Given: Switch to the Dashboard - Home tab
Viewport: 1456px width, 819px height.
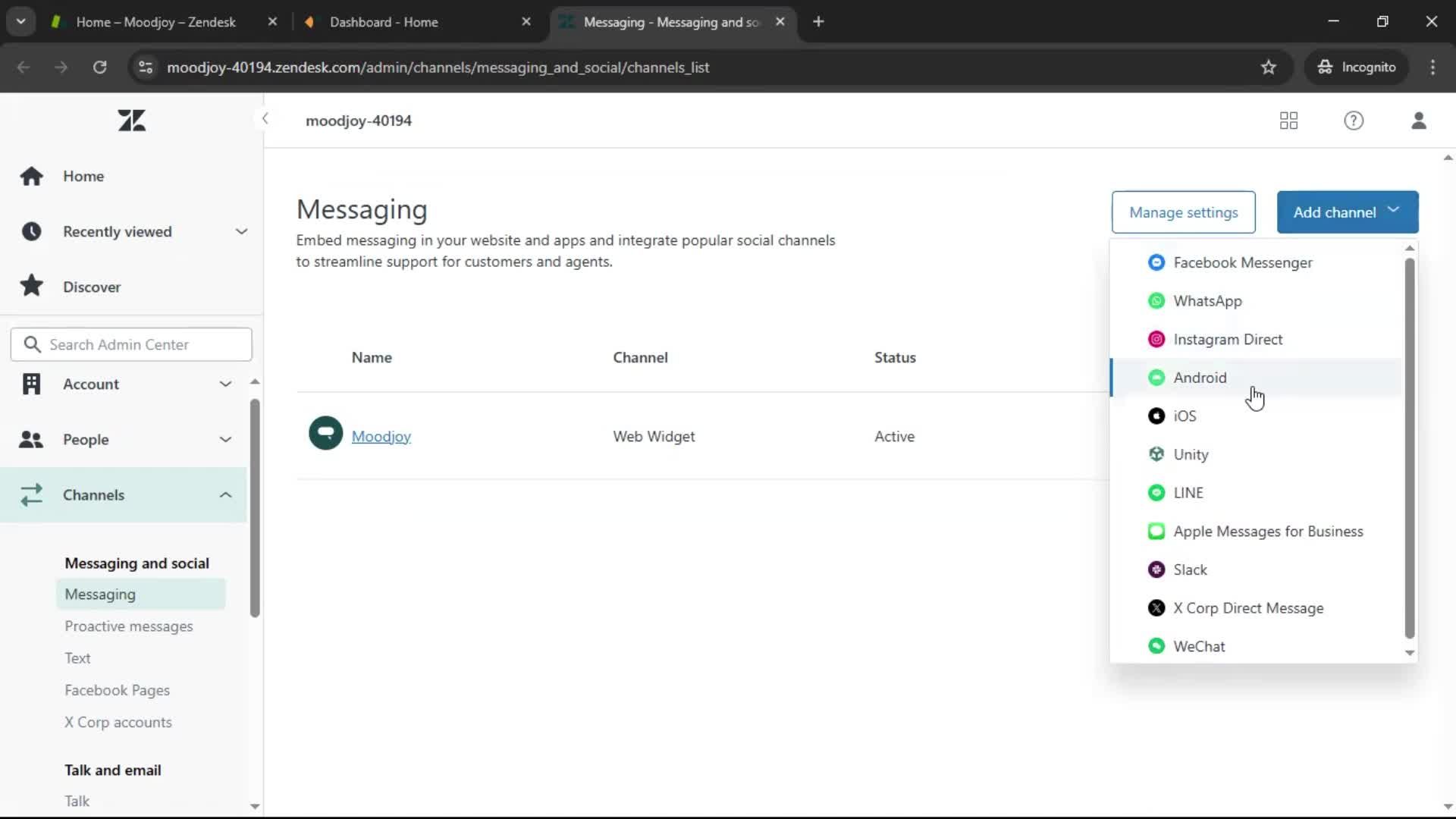Looking at the screenshot, I should (x=384, y=22).
